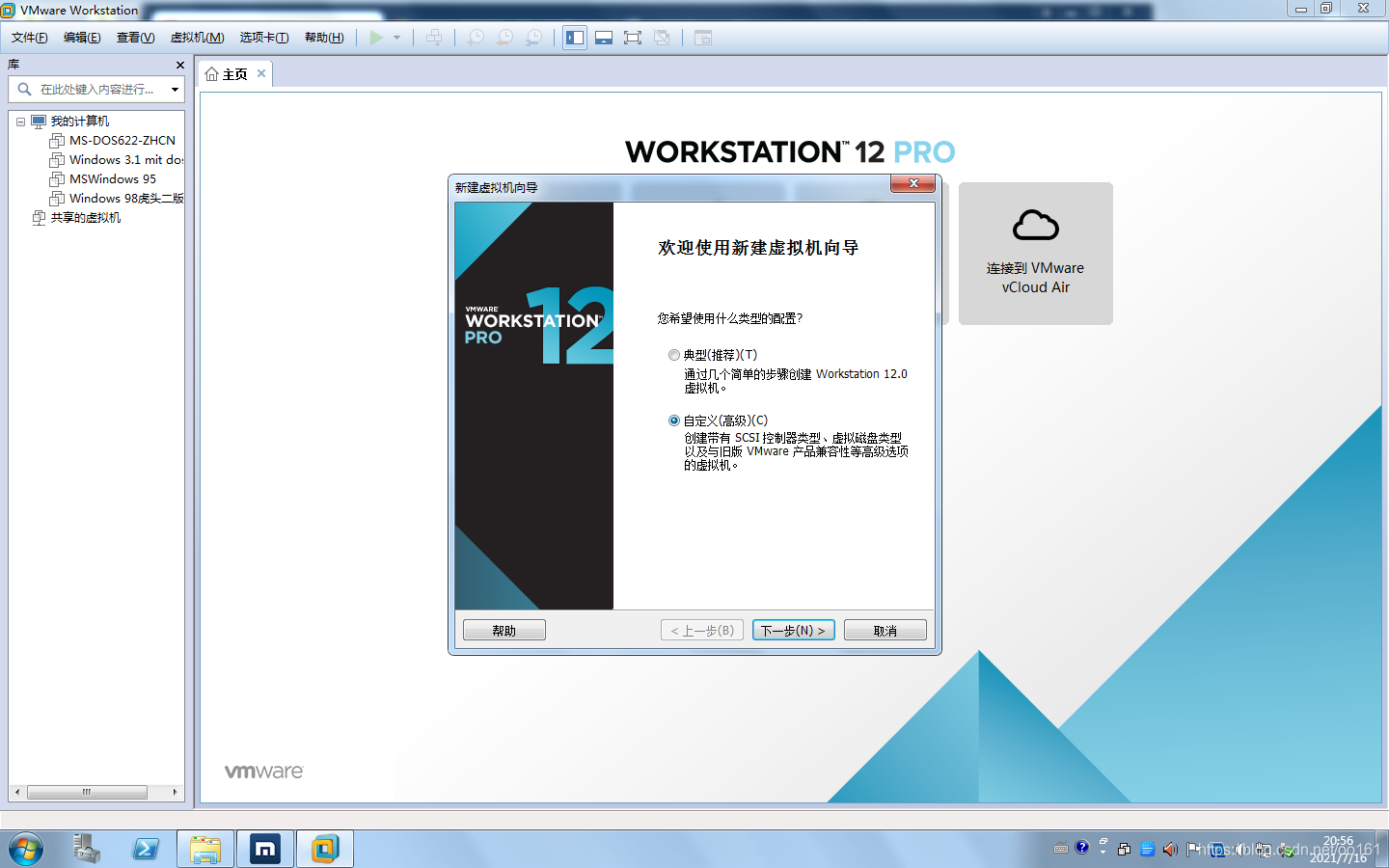Take a snapshot of the virtual machine
The width and height of the screenshot is (1389, 868).
476,38
